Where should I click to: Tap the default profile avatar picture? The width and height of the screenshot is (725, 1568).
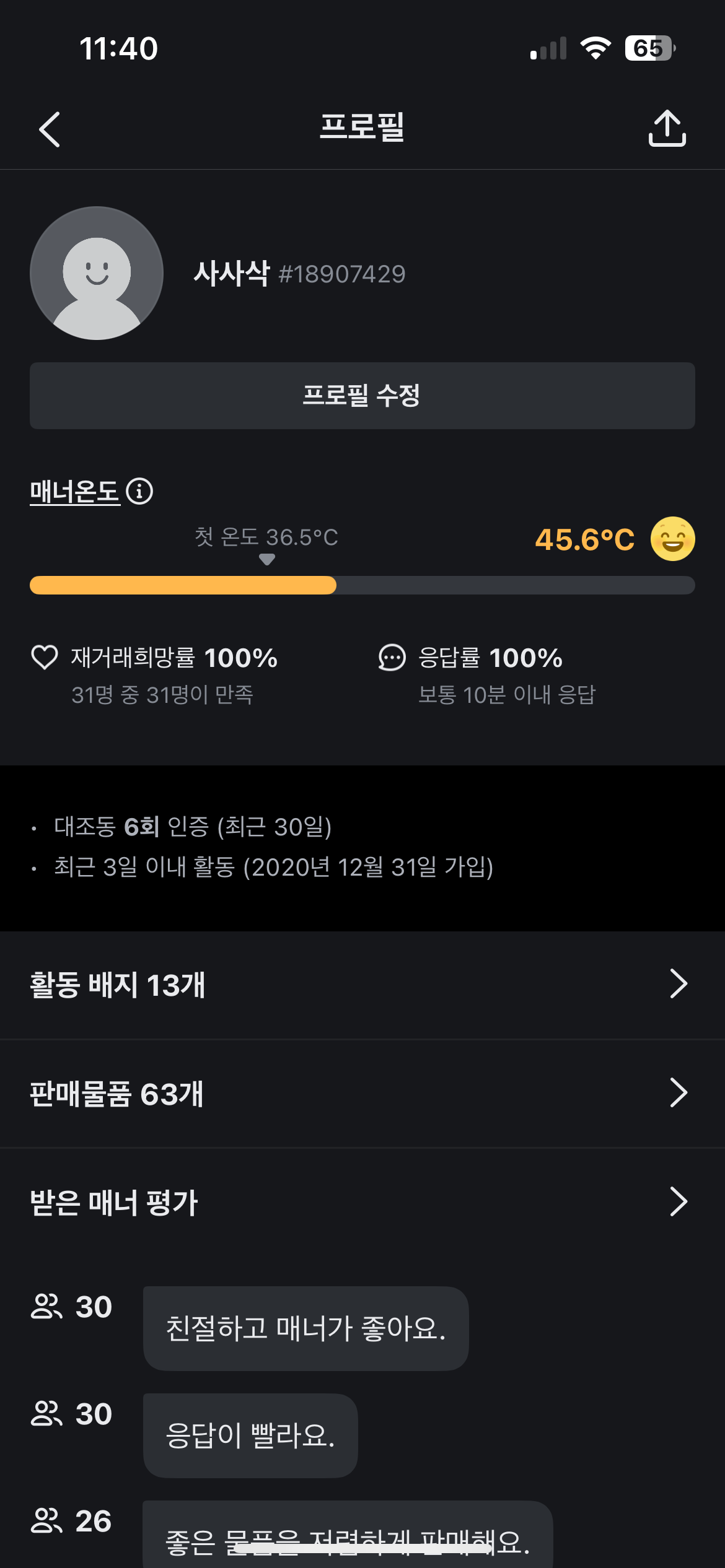97,273
